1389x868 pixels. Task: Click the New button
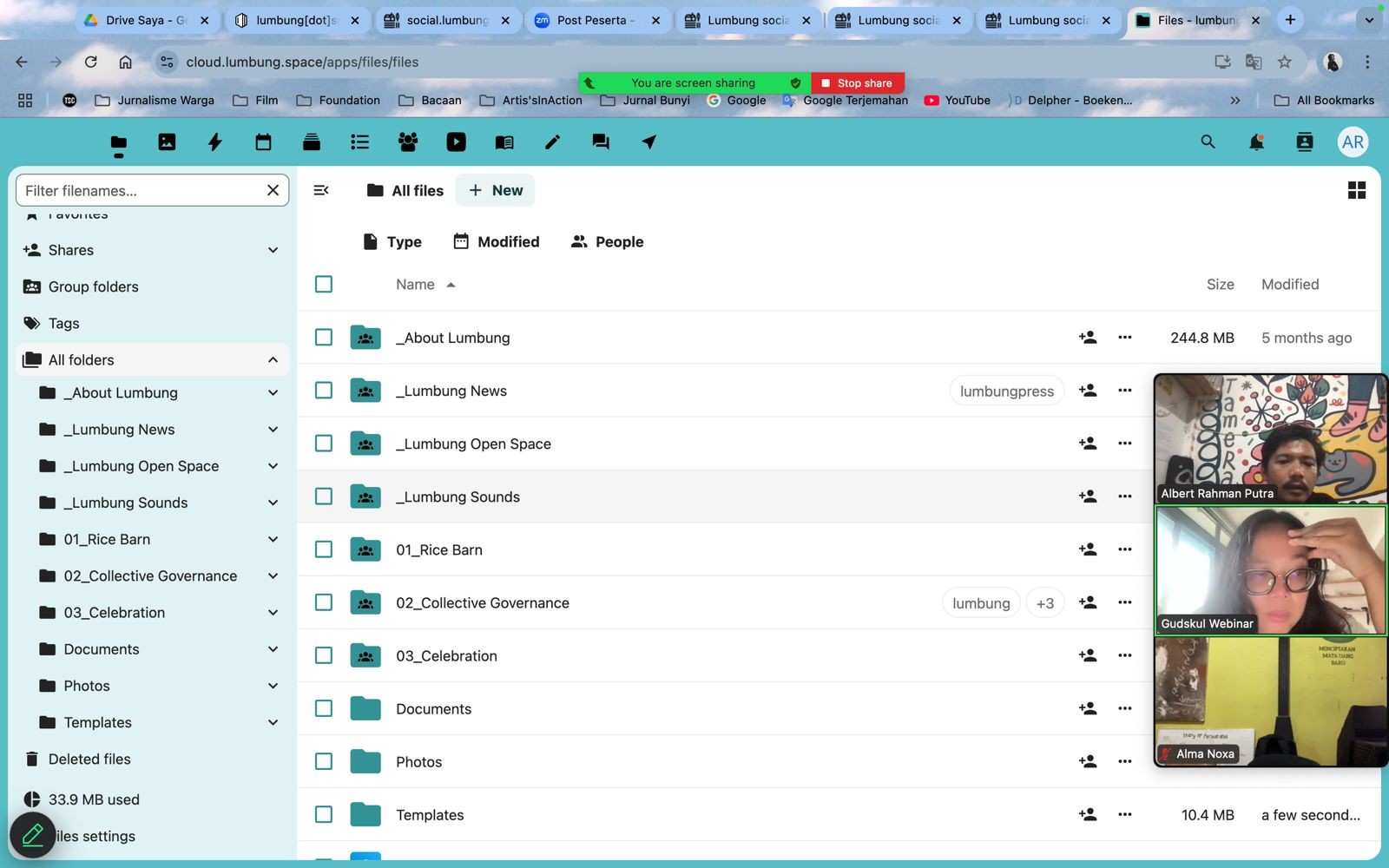[x=496, y=191]
